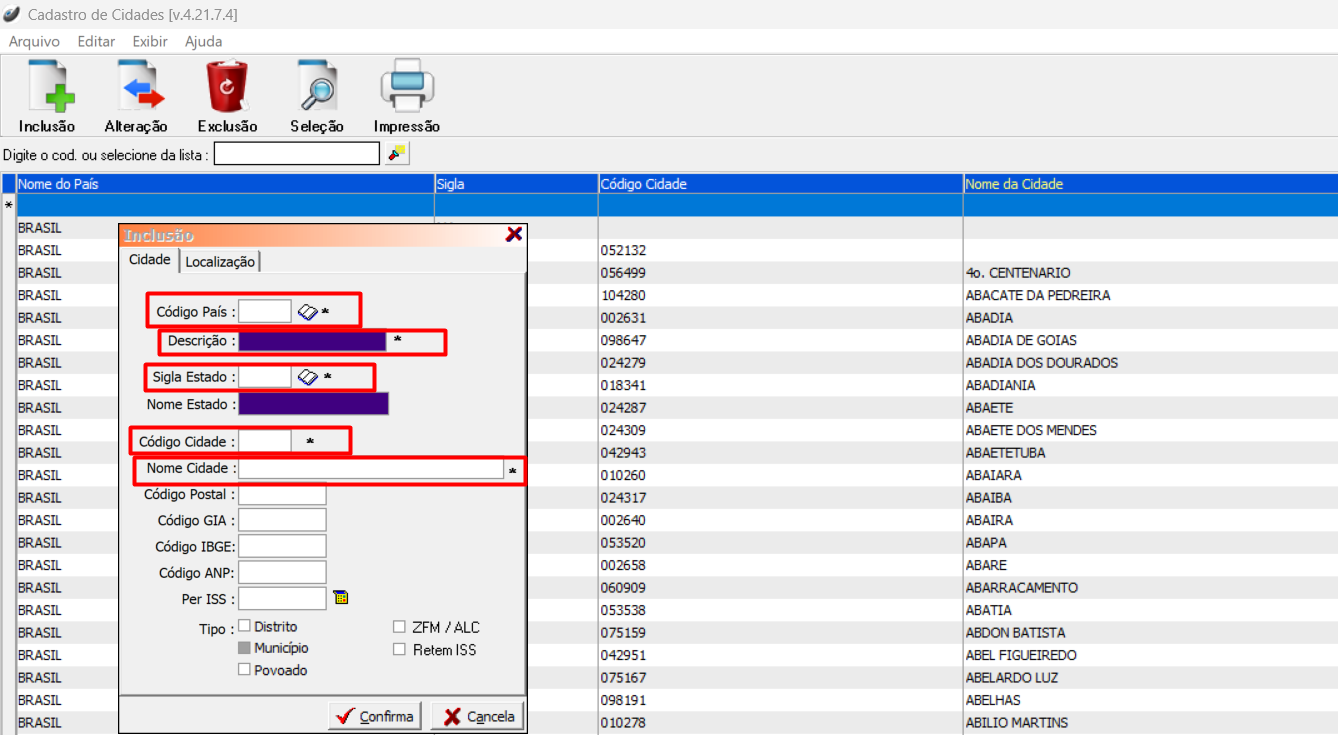Toggle the Povoado checkbox
Image resolution: width=1338 pixels, height=735 pixels.
[x=244, y=670]
